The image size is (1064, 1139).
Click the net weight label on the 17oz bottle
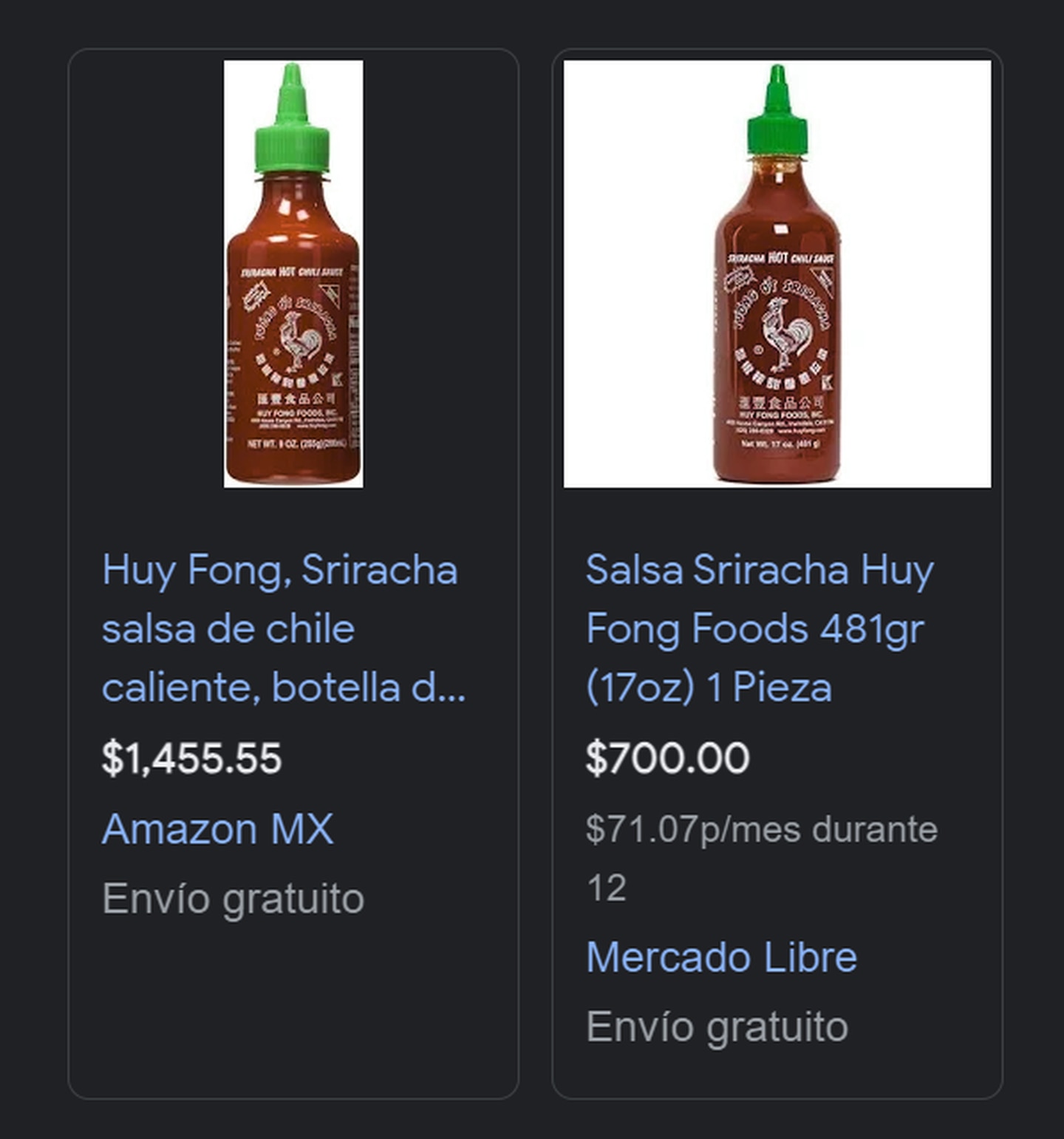[781, 443]
